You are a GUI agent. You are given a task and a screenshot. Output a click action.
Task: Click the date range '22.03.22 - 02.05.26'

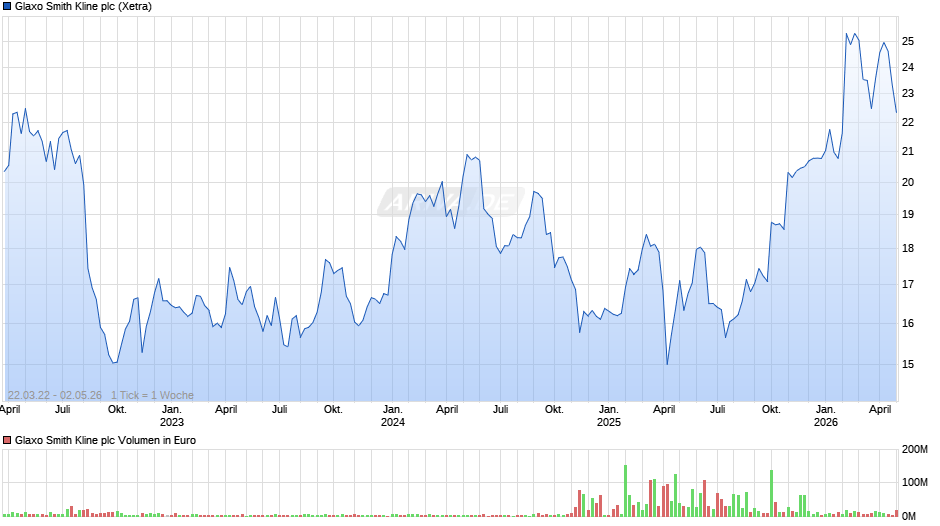[x=55, y=395]
